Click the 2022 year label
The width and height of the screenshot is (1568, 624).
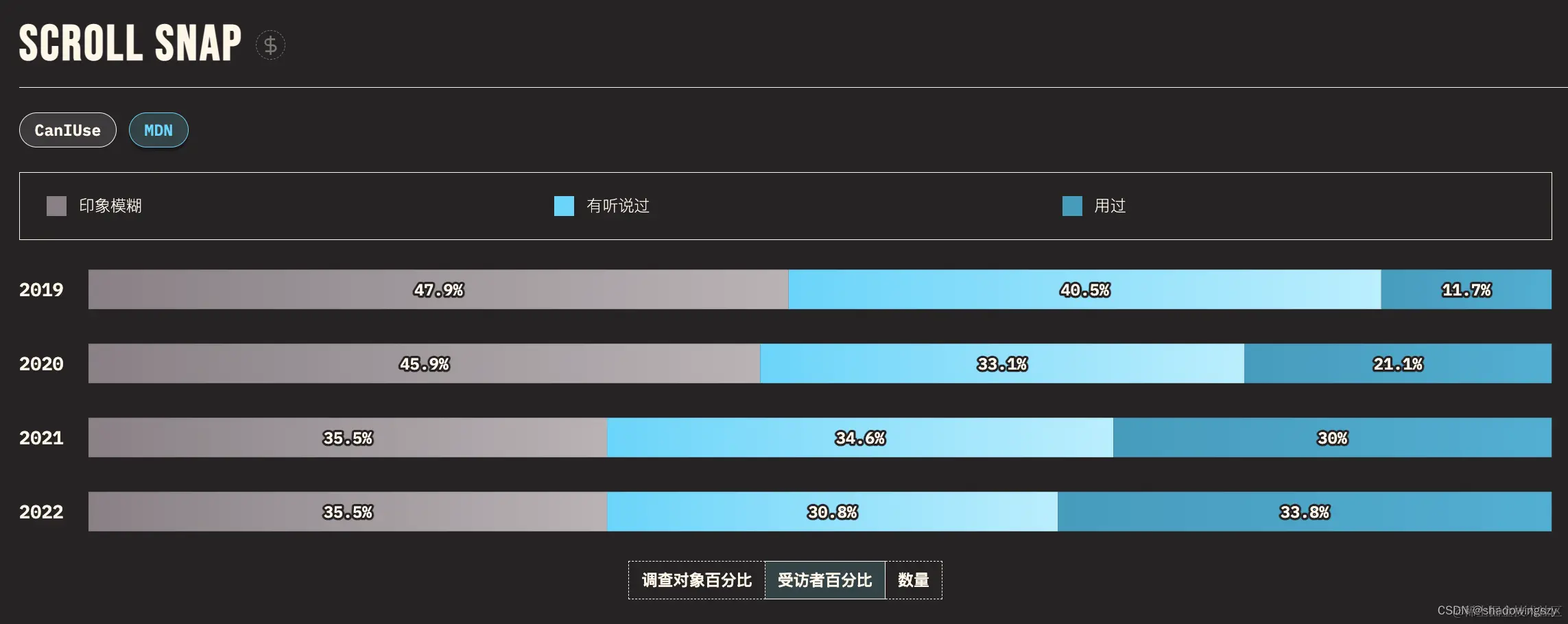tap(40, 511)
